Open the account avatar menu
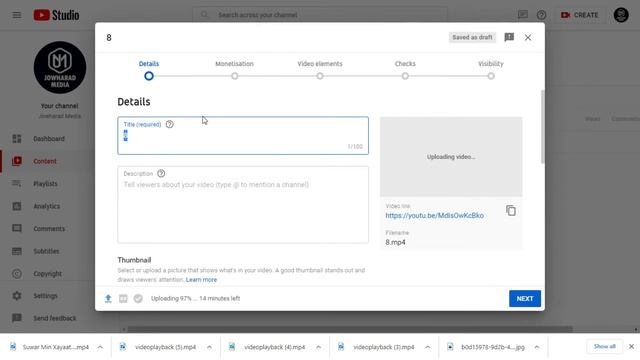Screen dimensions: 640x360 pyautogui.click(x=621, y=15)
